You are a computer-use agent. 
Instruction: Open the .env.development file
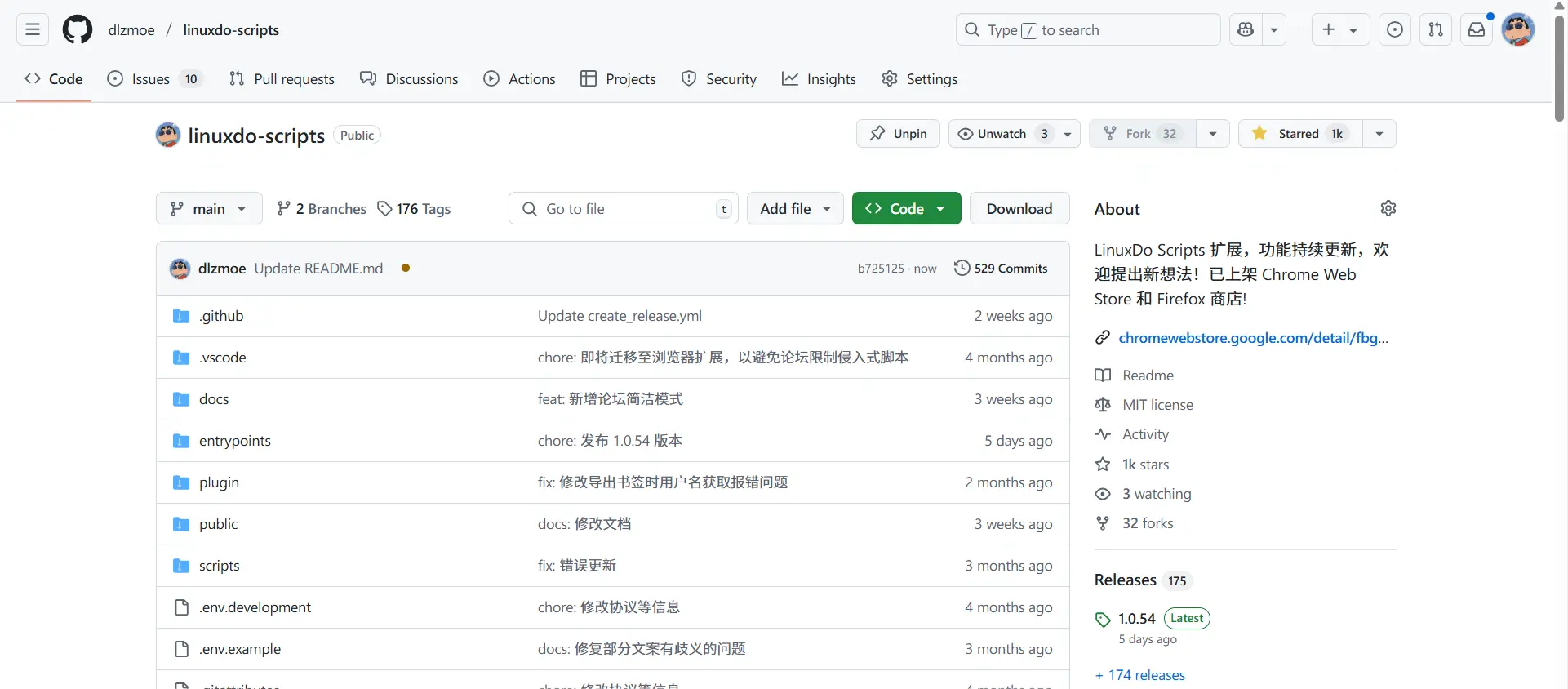pyautogui.click(x=255, y=607)
